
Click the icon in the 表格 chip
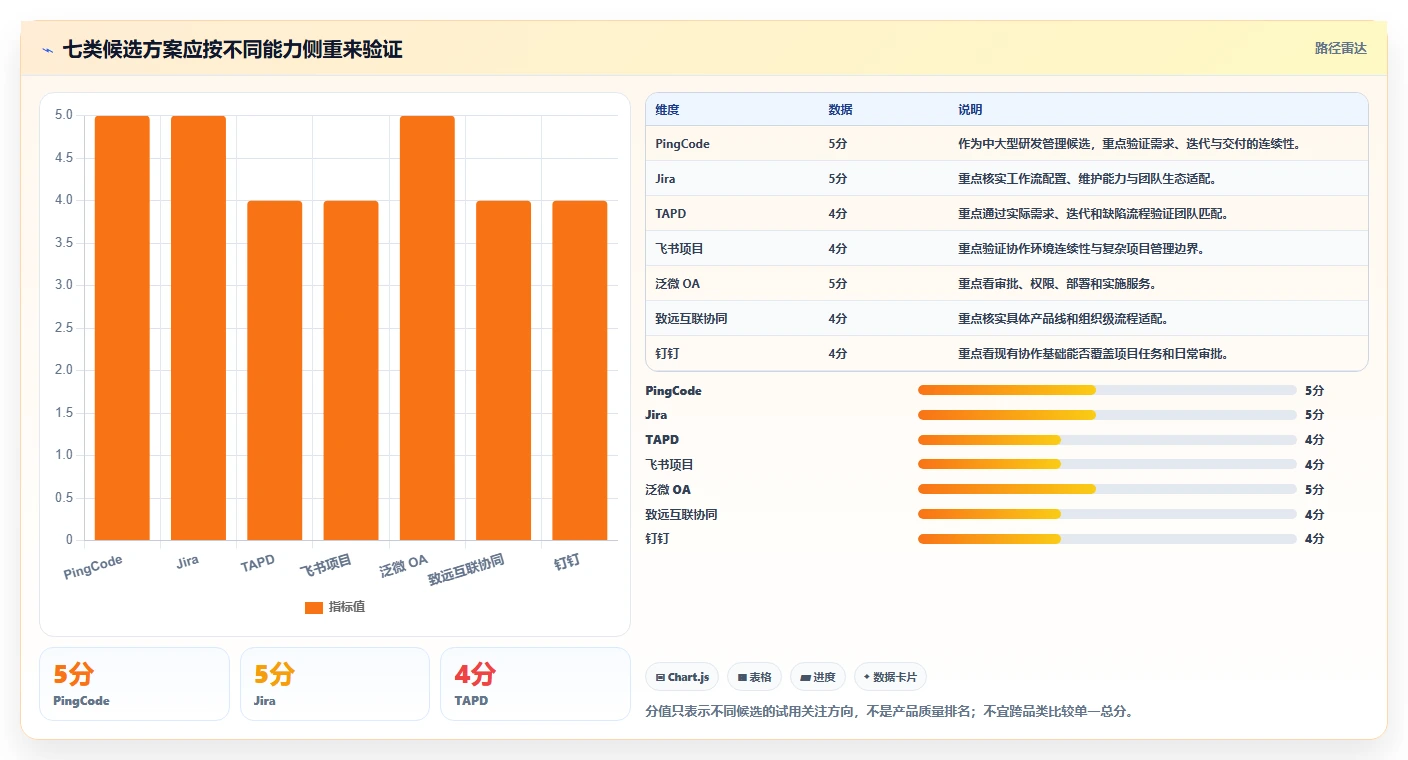[742, 678]
